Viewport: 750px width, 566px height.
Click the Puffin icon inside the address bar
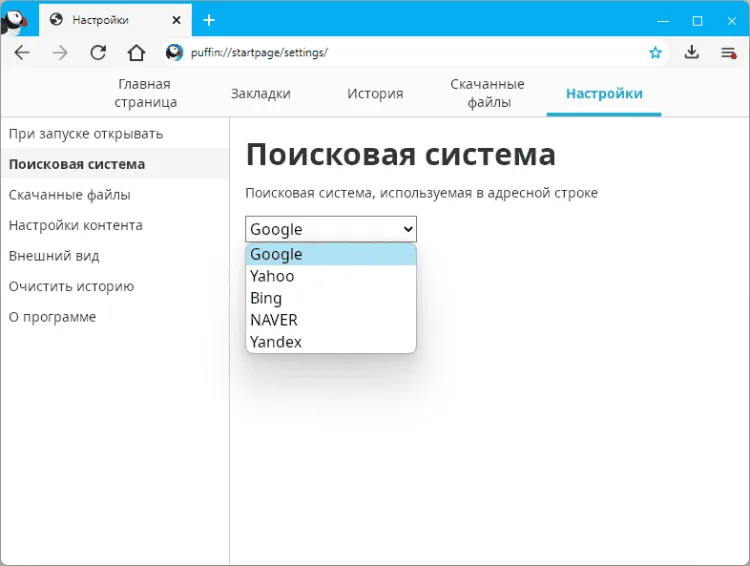175,53
